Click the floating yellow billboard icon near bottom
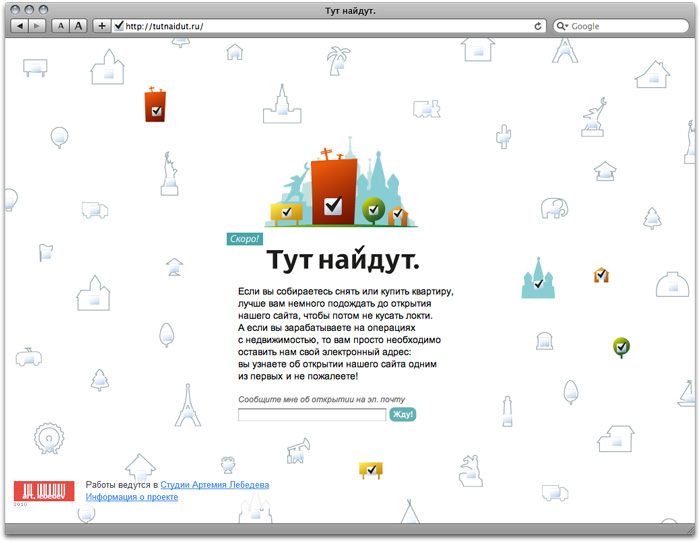 371,470
